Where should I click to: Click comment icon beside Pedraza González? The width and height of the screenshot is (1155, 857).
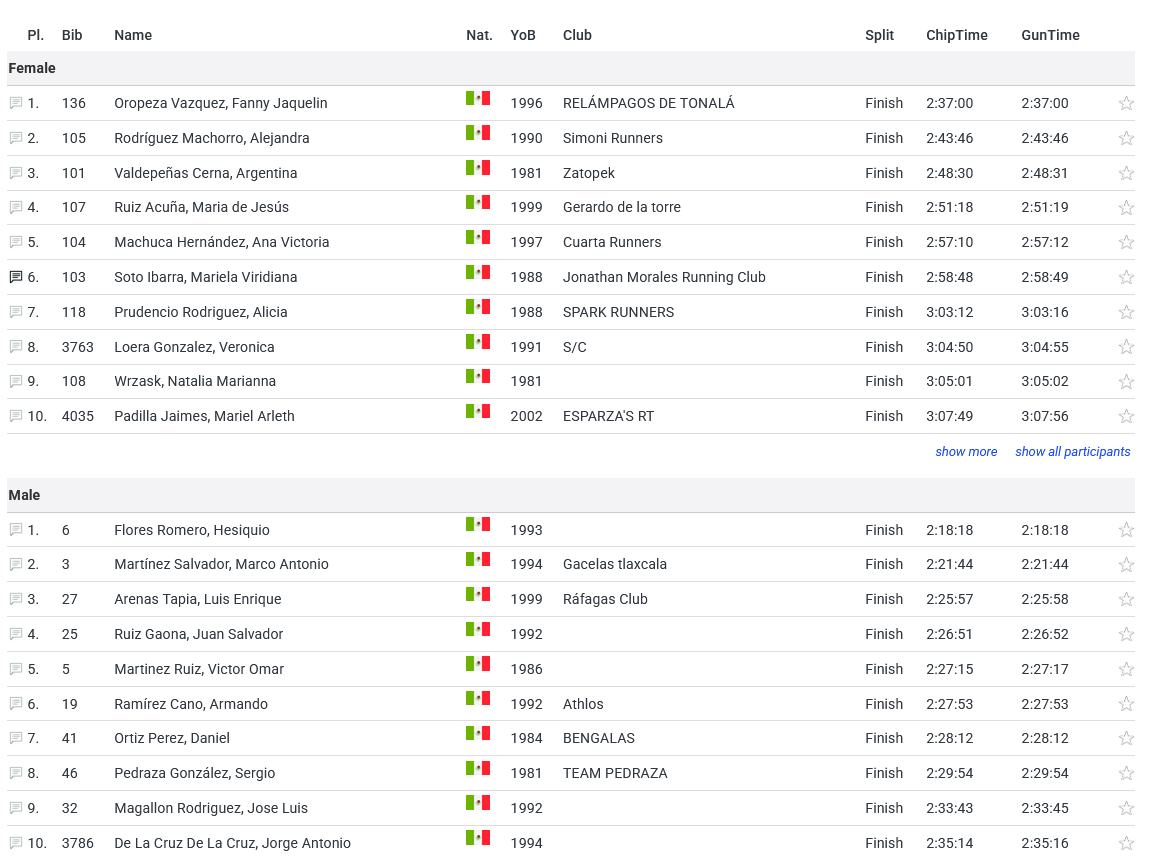tap(16, 773)
